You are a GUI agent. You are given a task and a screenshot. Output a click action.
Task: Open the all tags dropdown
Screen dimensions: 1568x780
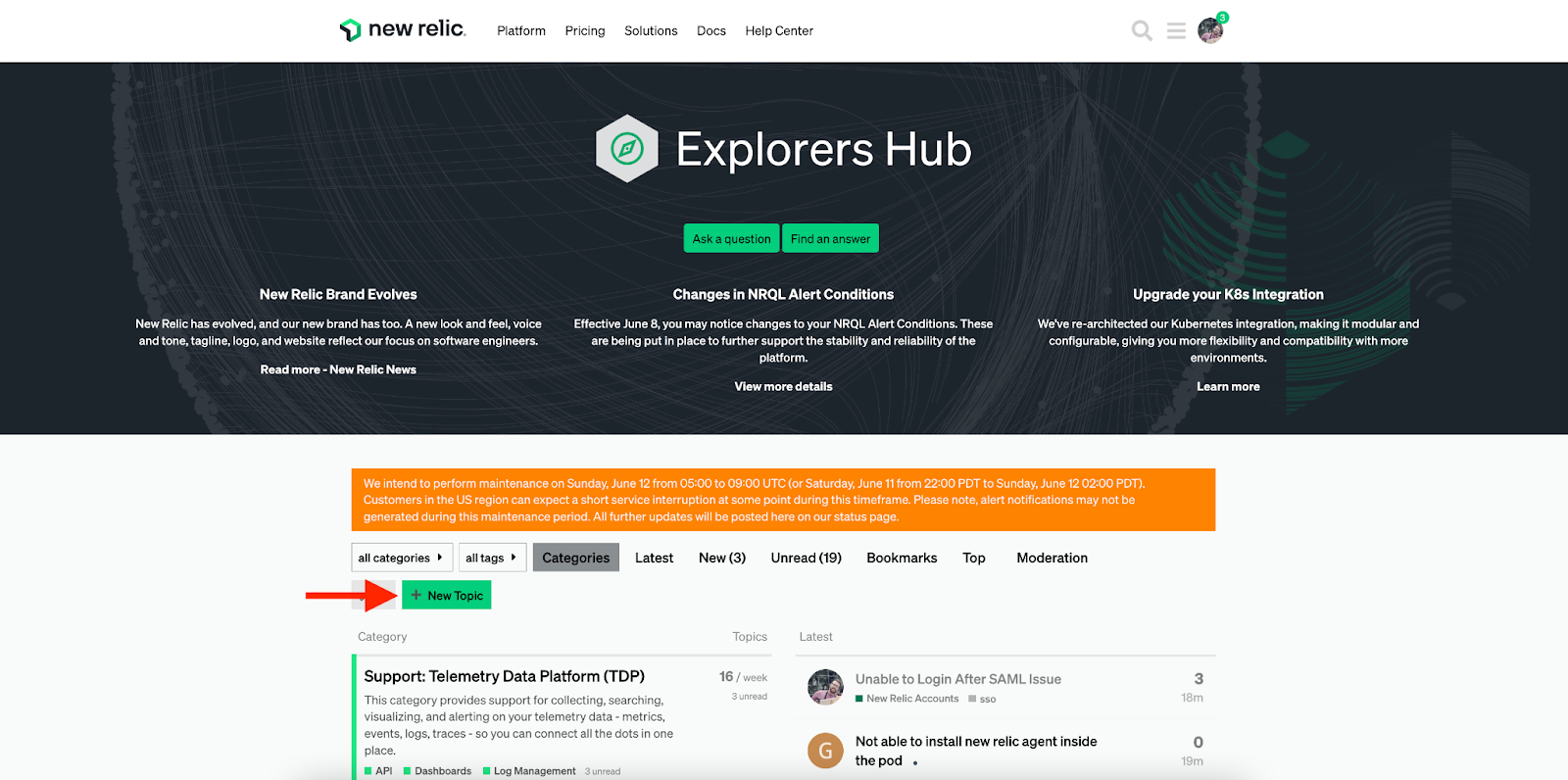(492, 558)
